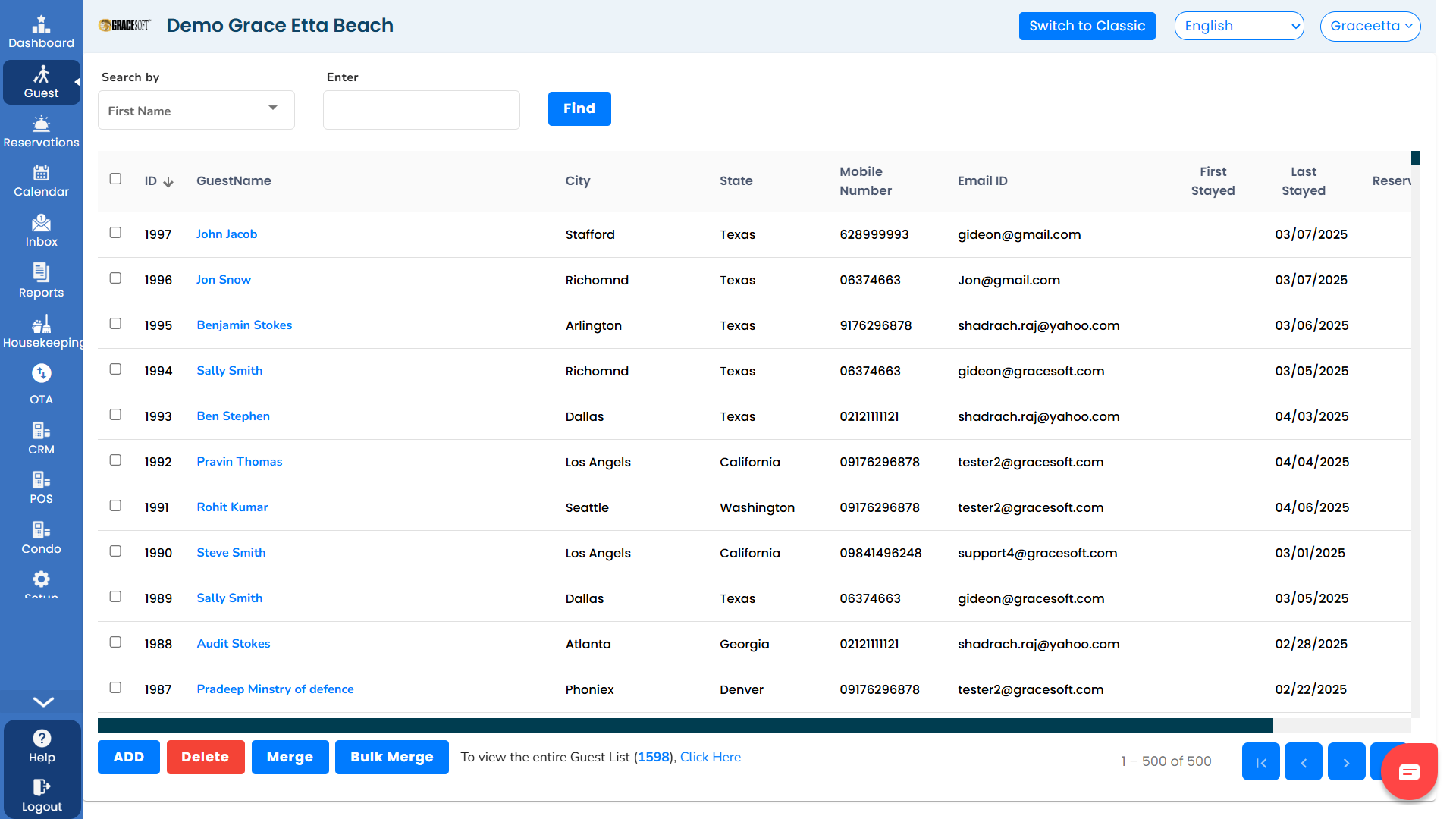The width and height of the screenshot is (1456, 819).
Task: Click the 1598 guest count text
Action: 653,757
